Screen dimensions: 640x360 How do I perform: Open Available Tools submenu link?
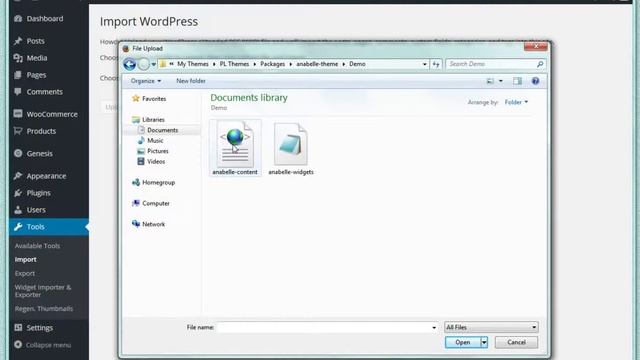tap(37, 246)
